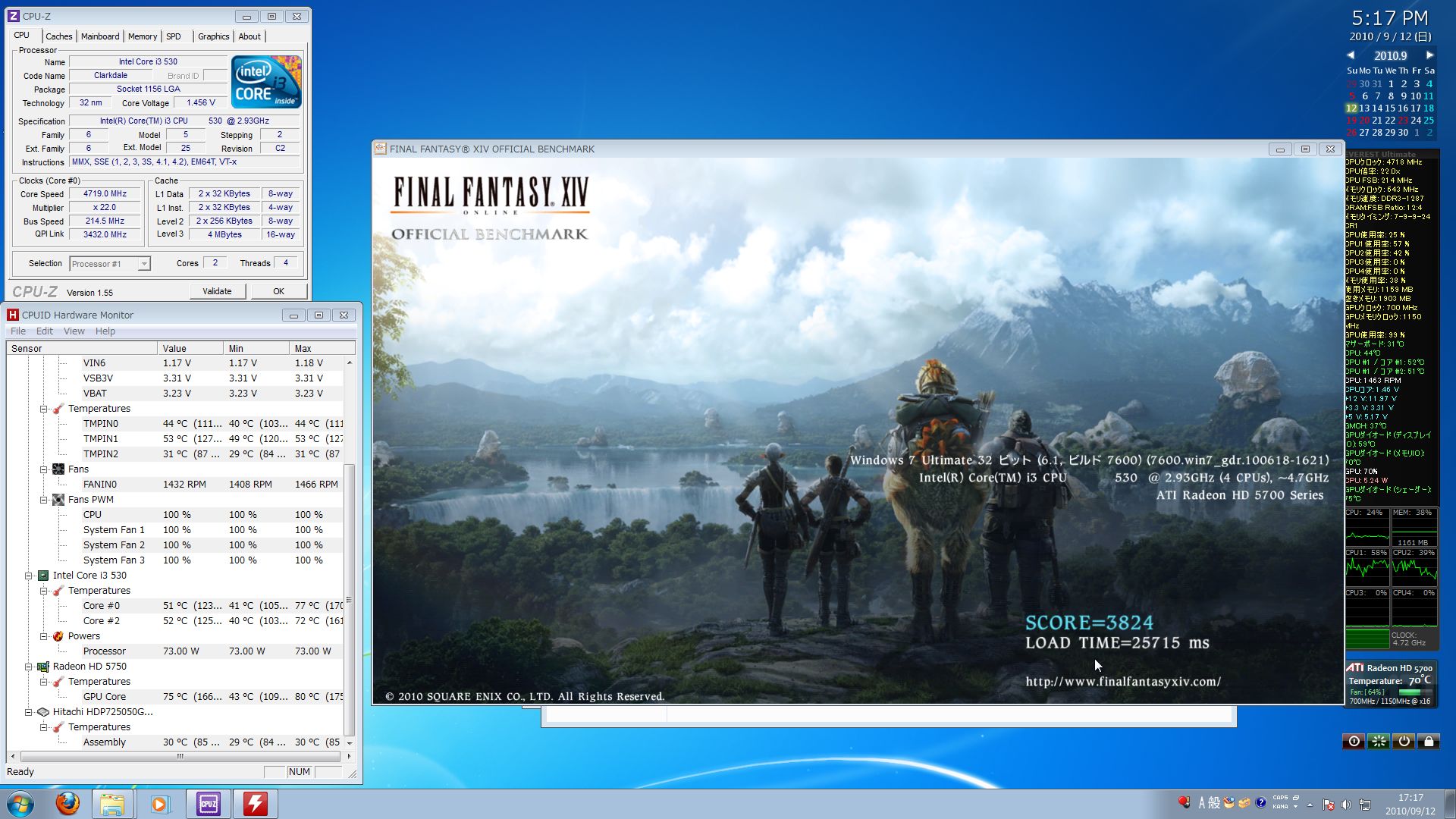Collapse the Intel Core i3 530 node
The height and width of the screenshot is (819, 1456).
coord(29,576)
